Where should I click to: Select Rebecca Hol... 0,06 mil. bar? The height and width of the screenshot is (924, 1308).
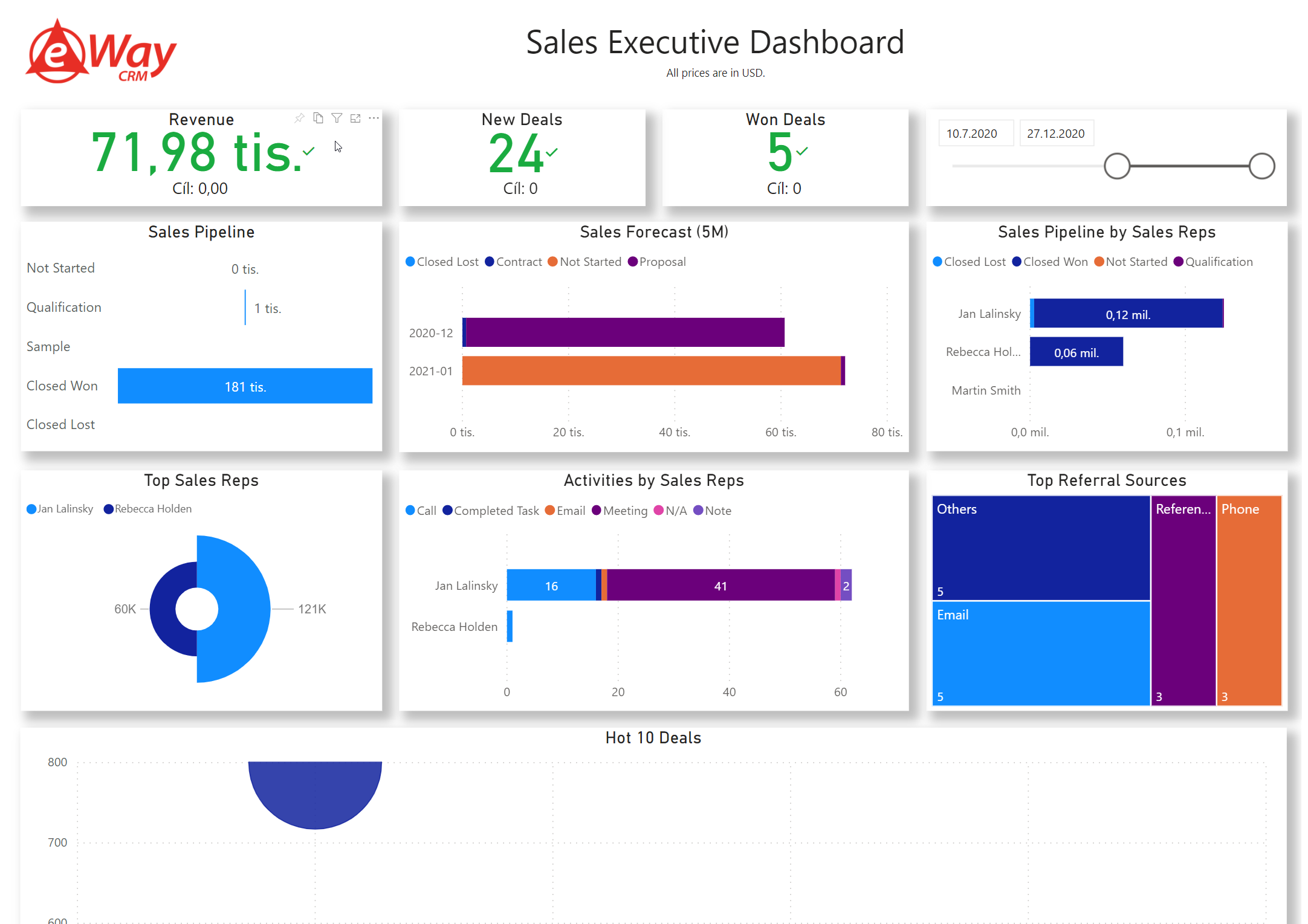click(1077, 352)
